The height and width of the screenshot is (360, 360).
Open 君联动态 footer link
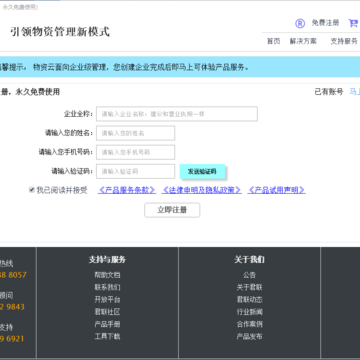pos(249,300)
